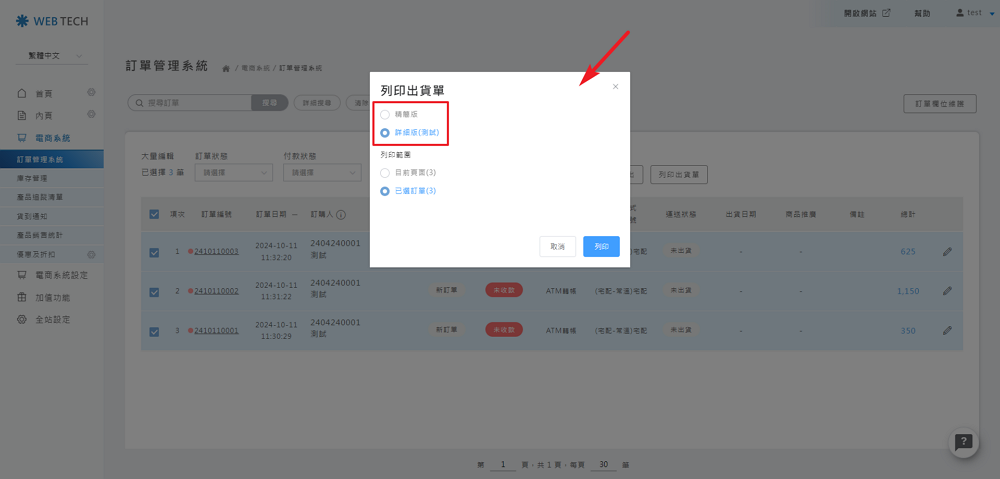Select the 已選訂單(3) radio option
The width and height of the screenshot is (1000, 479).
pos(386,190)
